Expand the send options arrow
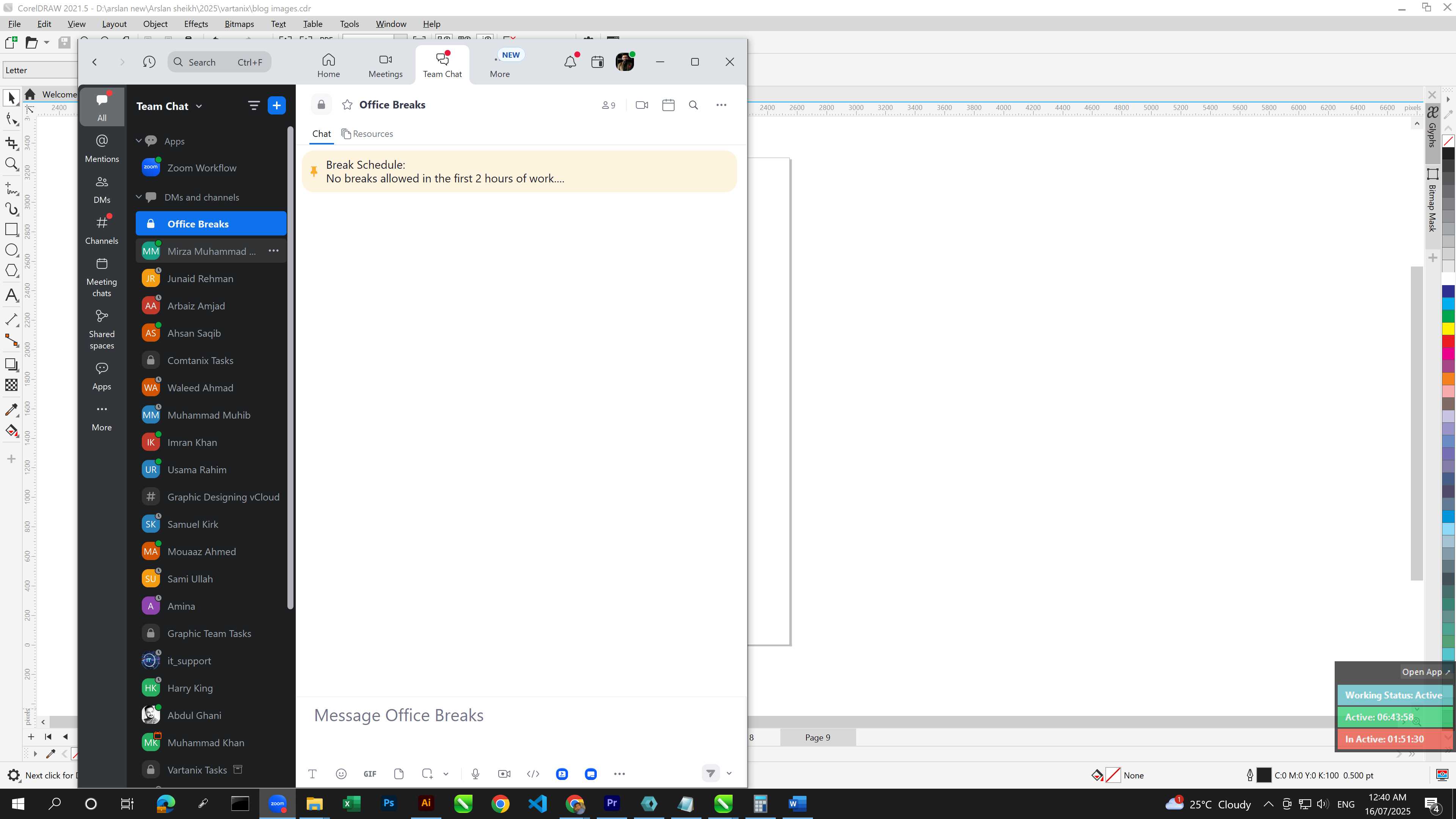This screenshot has width=1456, height=819. click(729, 773)
